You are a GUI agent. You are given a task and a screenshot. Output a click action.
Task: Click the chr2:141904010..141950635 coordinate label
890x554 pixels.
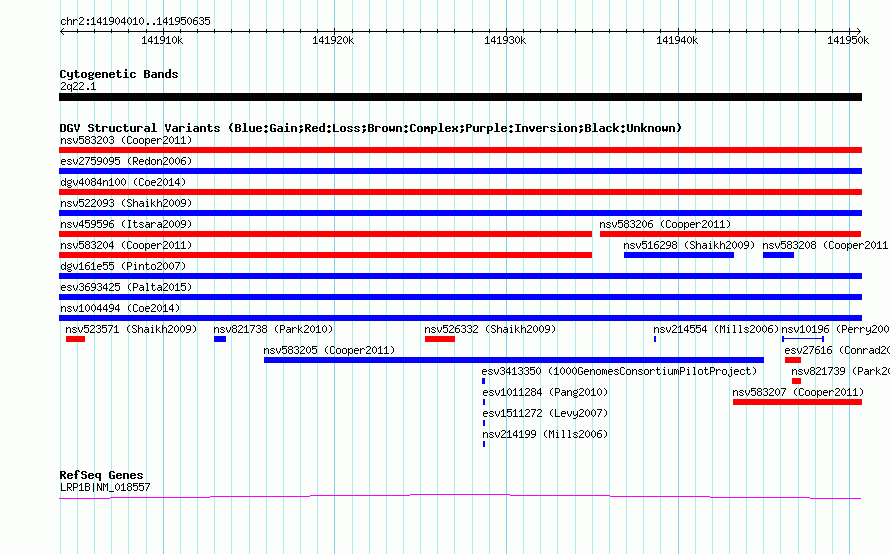[x=135, y=21]
